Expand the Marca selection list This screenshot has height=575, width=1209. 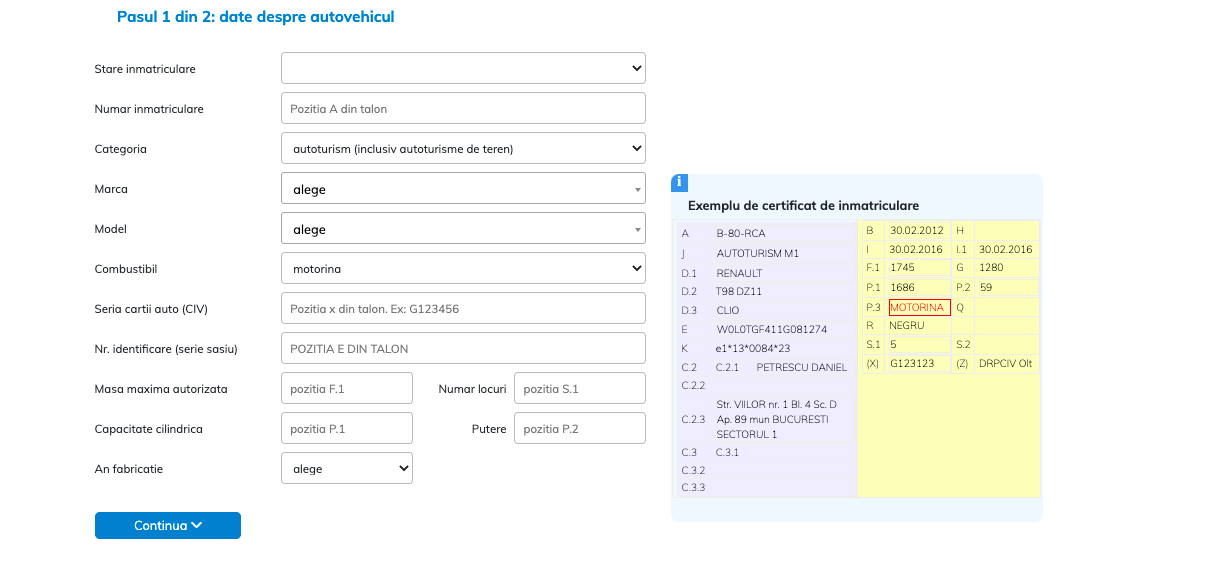[463, 188]
